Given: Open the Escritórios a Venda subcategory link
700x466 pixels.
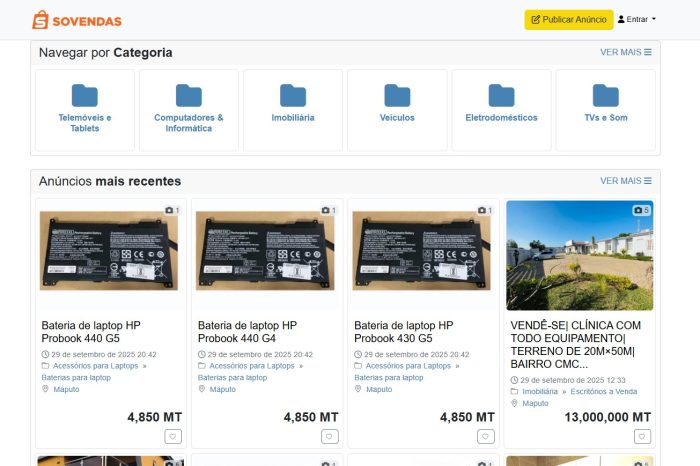Looking at the screenshot, I should 604,391.
